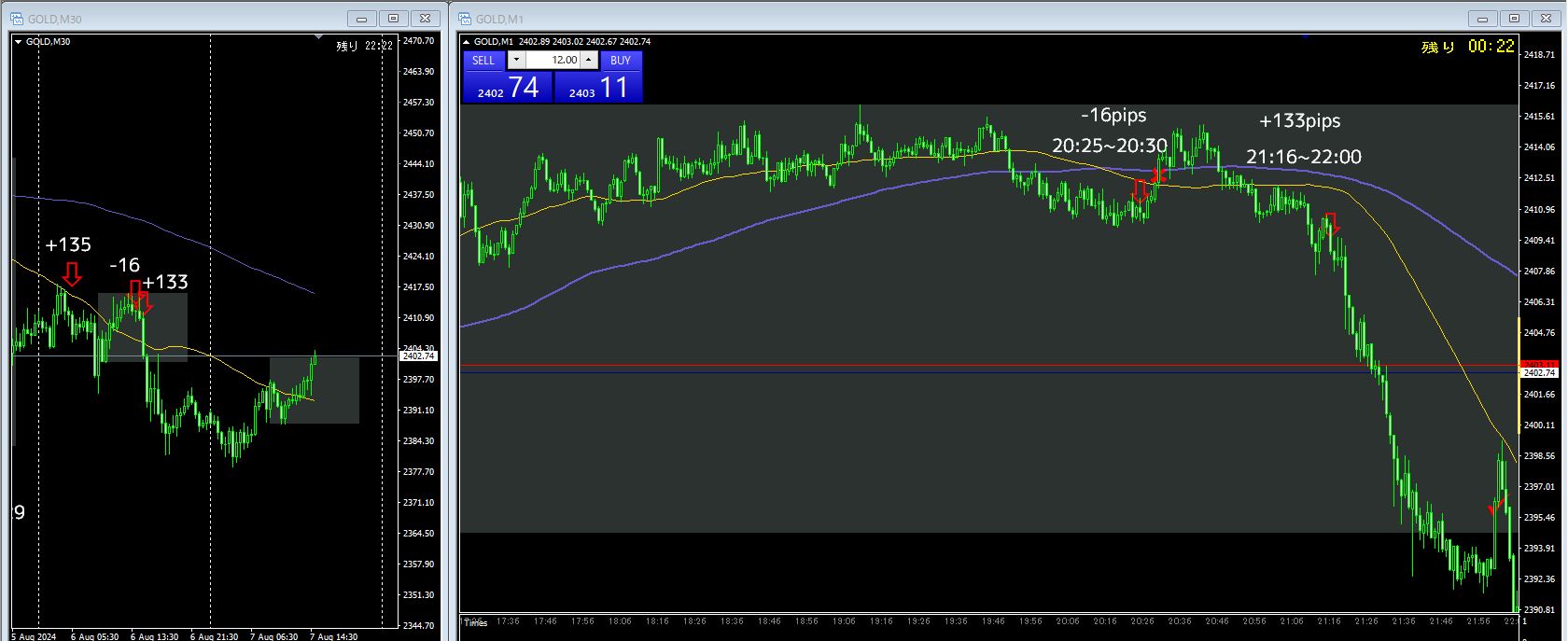
Task: Select the +135 label on M30 chart
Action: pyautogui.click(x=68, y=244)
